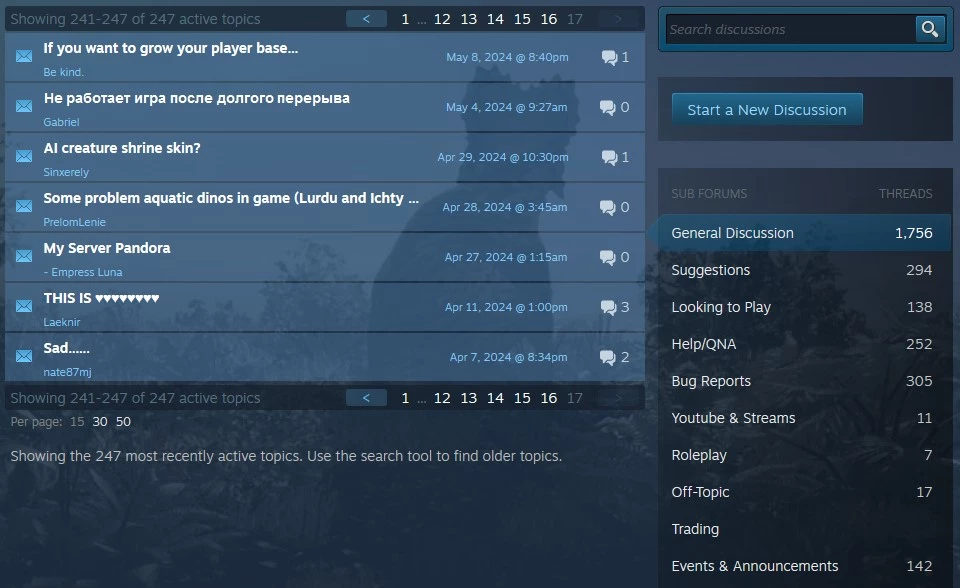Viewport: 960px width, 588px height.
Task: Set per page to 30 topics
Action: [x=100, y=421]
